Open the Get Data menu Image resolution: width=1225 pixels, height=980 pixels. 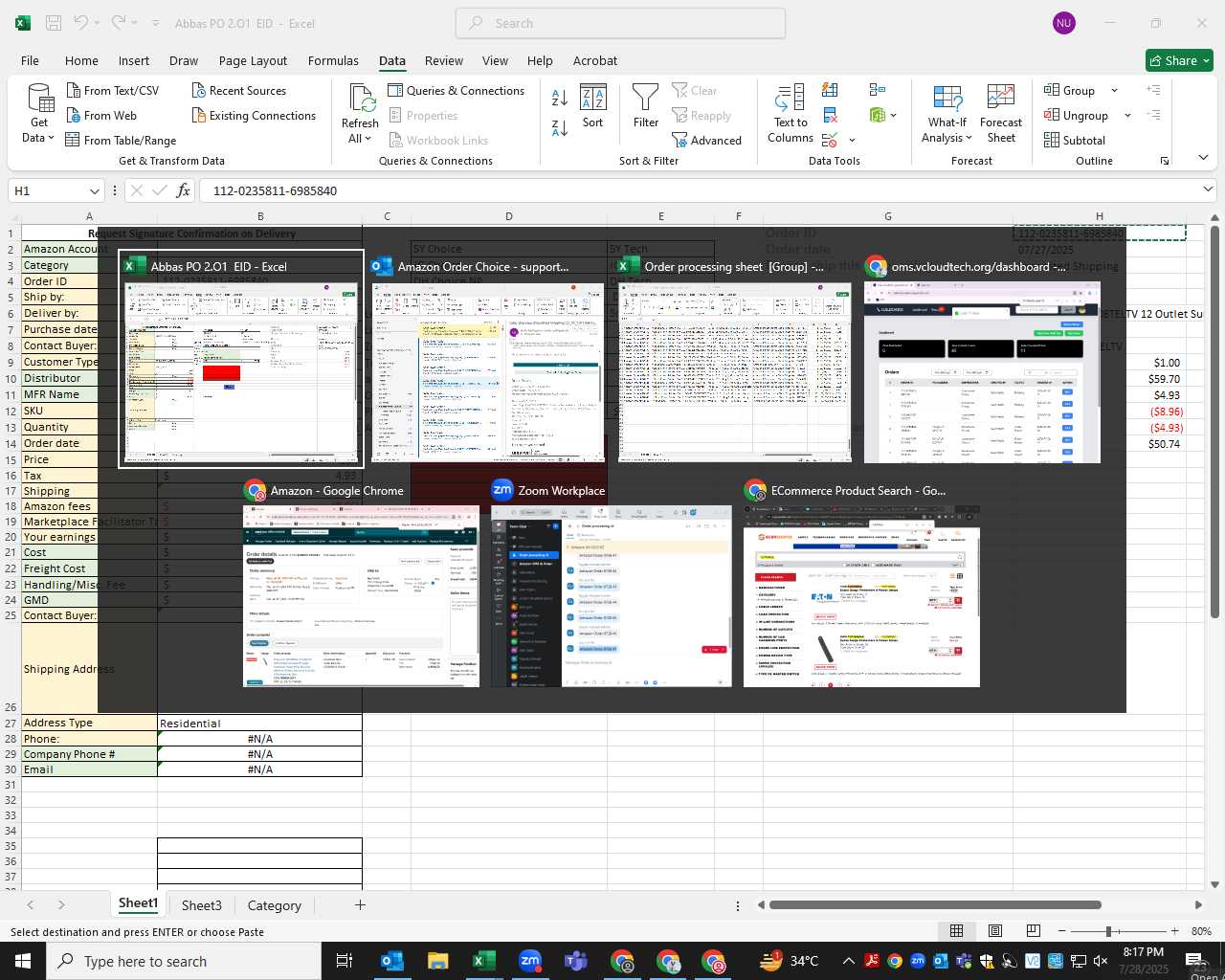[39, 113]
